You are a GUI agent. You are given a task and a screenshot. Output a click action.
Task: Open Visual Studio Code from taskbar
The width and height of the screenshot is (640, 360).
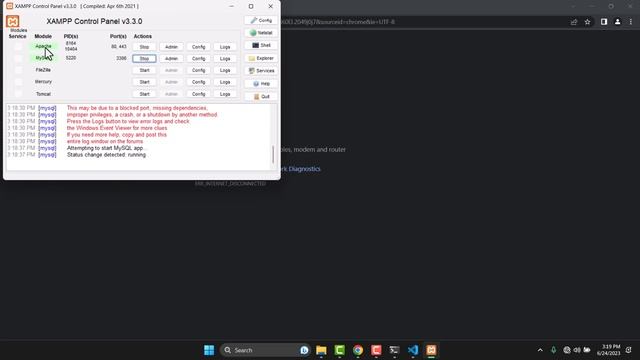413,350
